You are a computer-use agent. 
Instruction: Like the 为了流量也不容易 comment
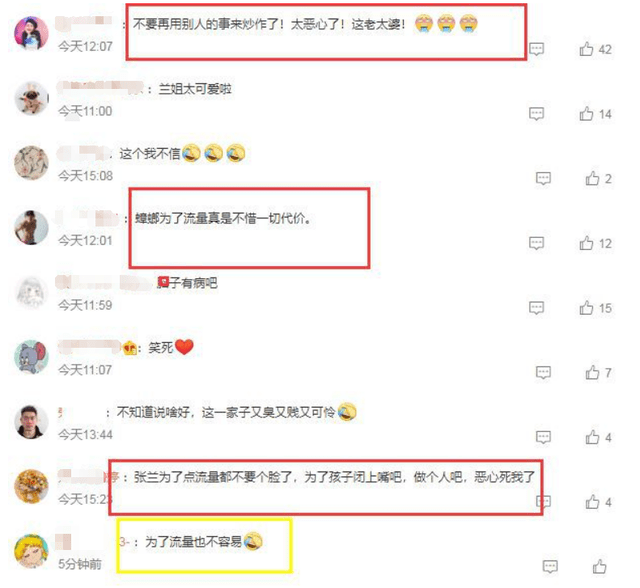[599, 567]
